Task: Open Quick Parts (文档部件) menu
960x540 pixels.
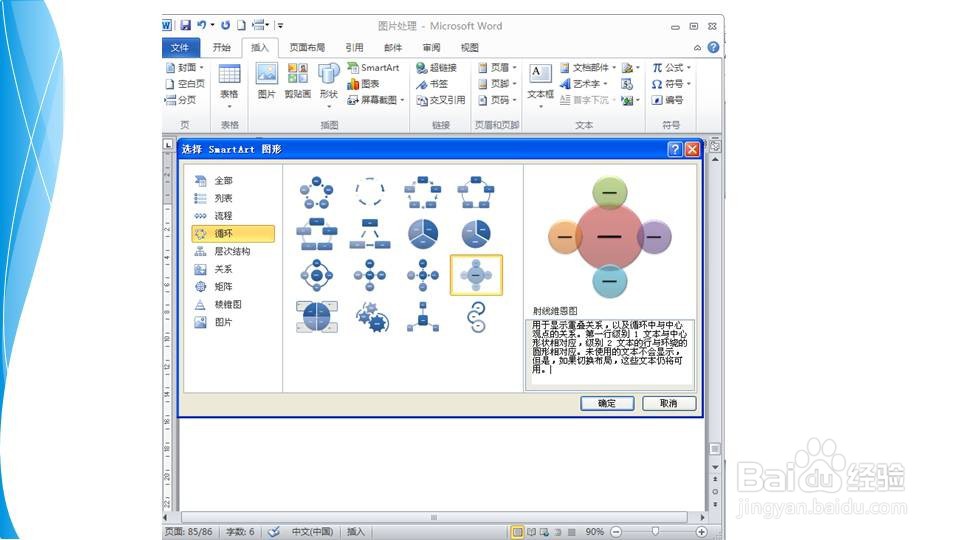Action: click(588, 67)
